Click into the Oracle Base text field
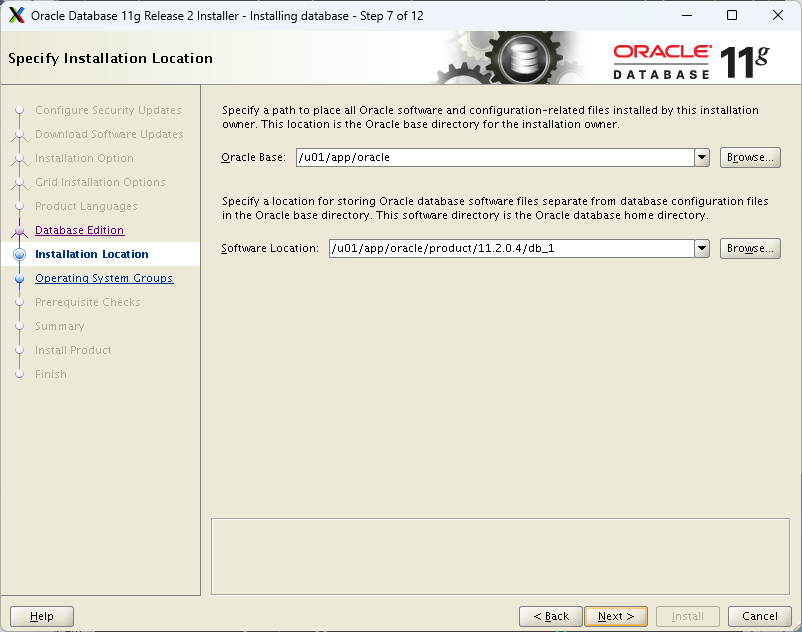802x632 pixels. coord(495,157)
